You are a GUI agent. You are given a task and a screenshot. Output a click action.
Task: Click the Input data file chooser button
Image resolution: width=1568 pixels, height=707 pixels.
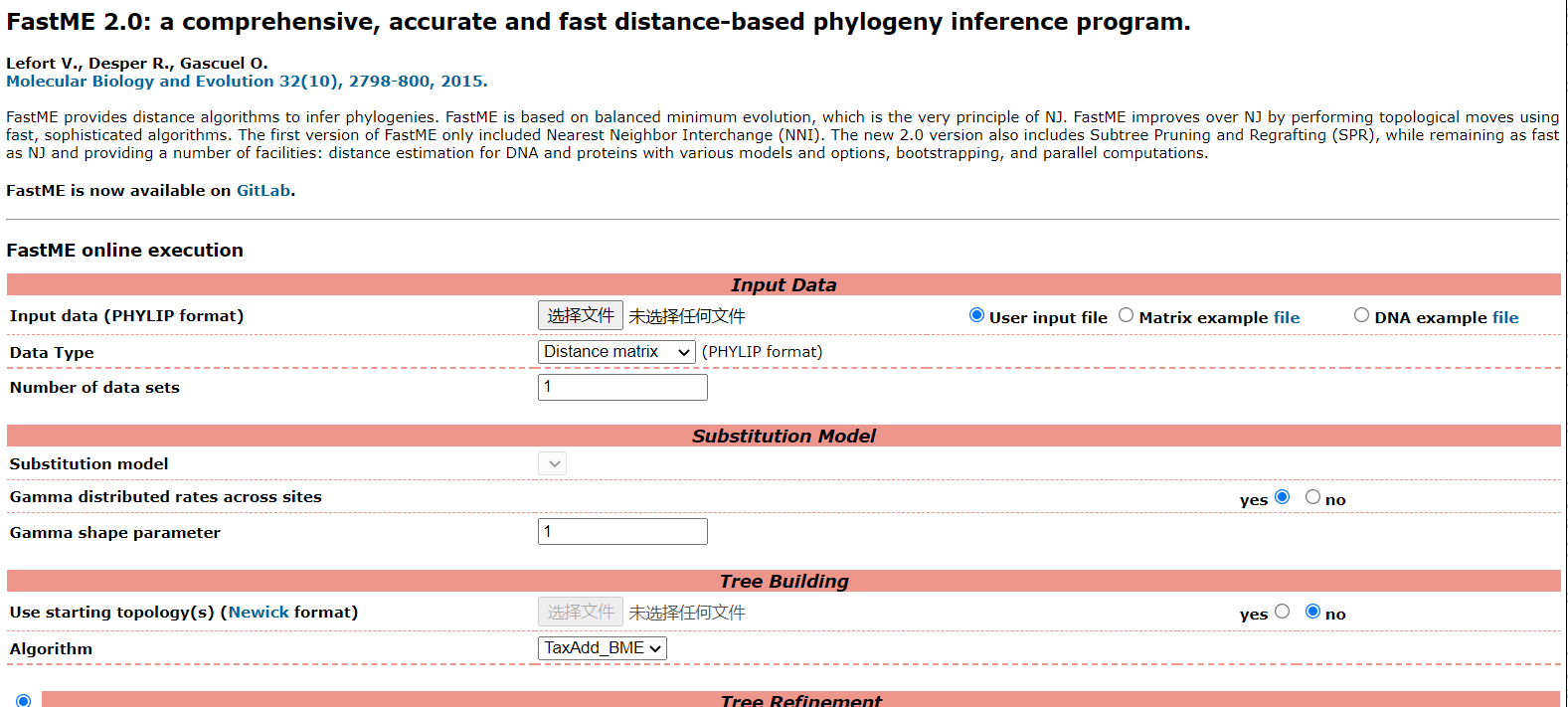[x=581, y=315]
